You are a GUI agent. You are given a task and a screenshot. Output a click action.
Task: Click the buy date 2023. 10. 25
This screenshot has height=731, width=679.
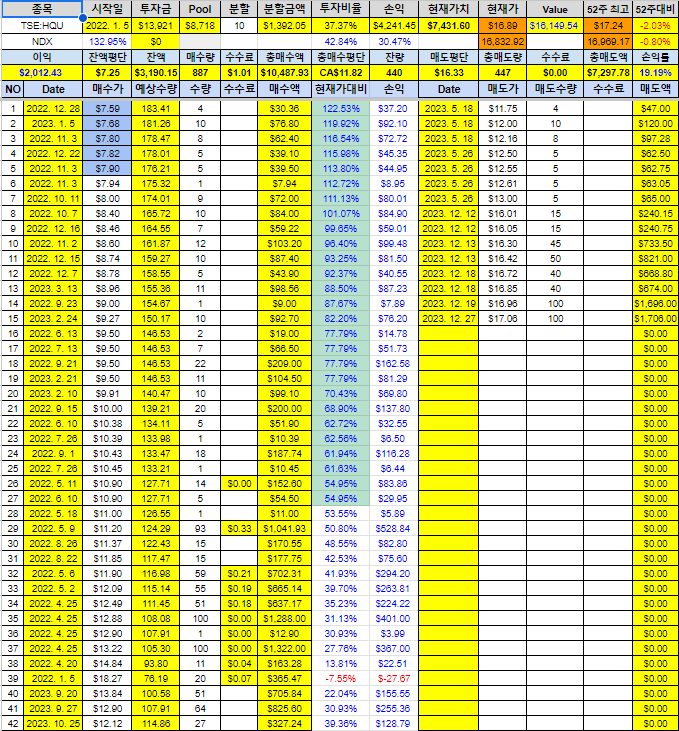point(53,724)
